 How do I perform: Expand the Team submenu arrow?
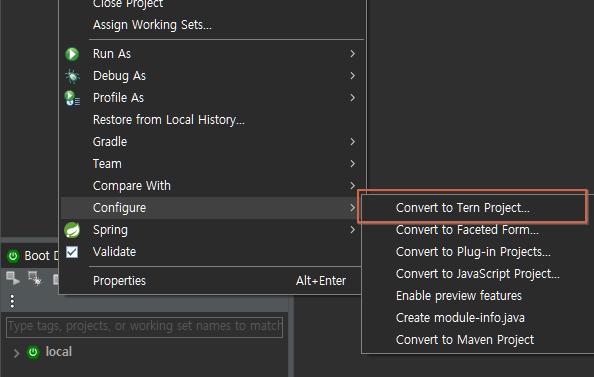352,164
